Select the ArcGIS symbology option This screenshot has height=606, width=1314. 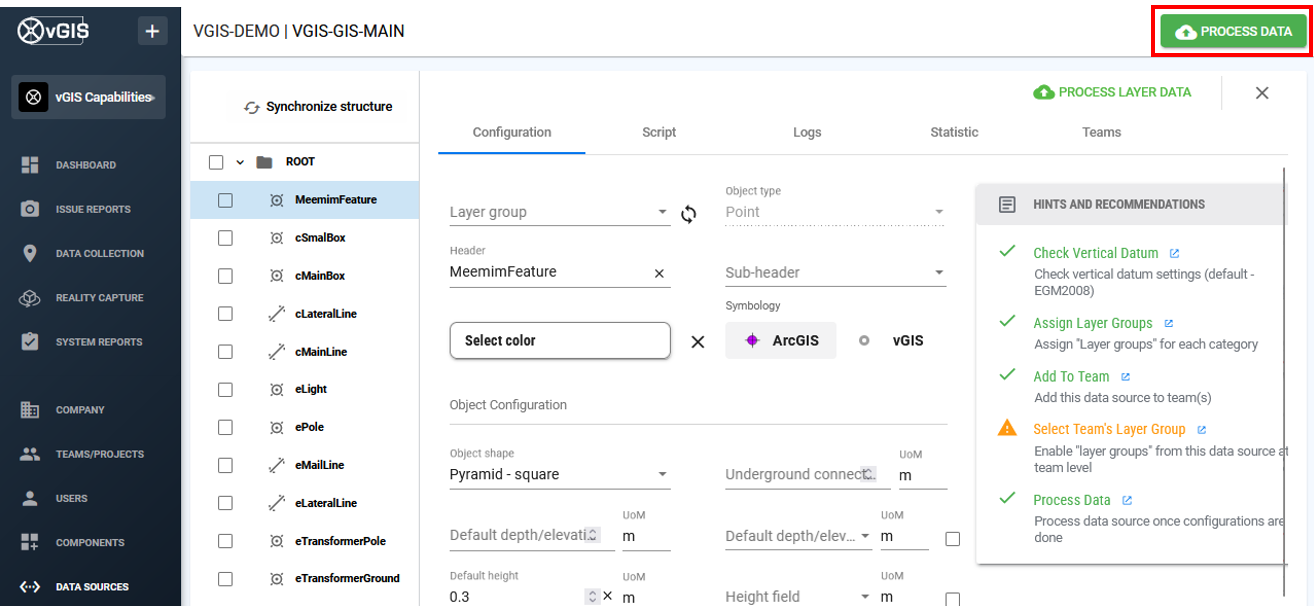point(780,341)
